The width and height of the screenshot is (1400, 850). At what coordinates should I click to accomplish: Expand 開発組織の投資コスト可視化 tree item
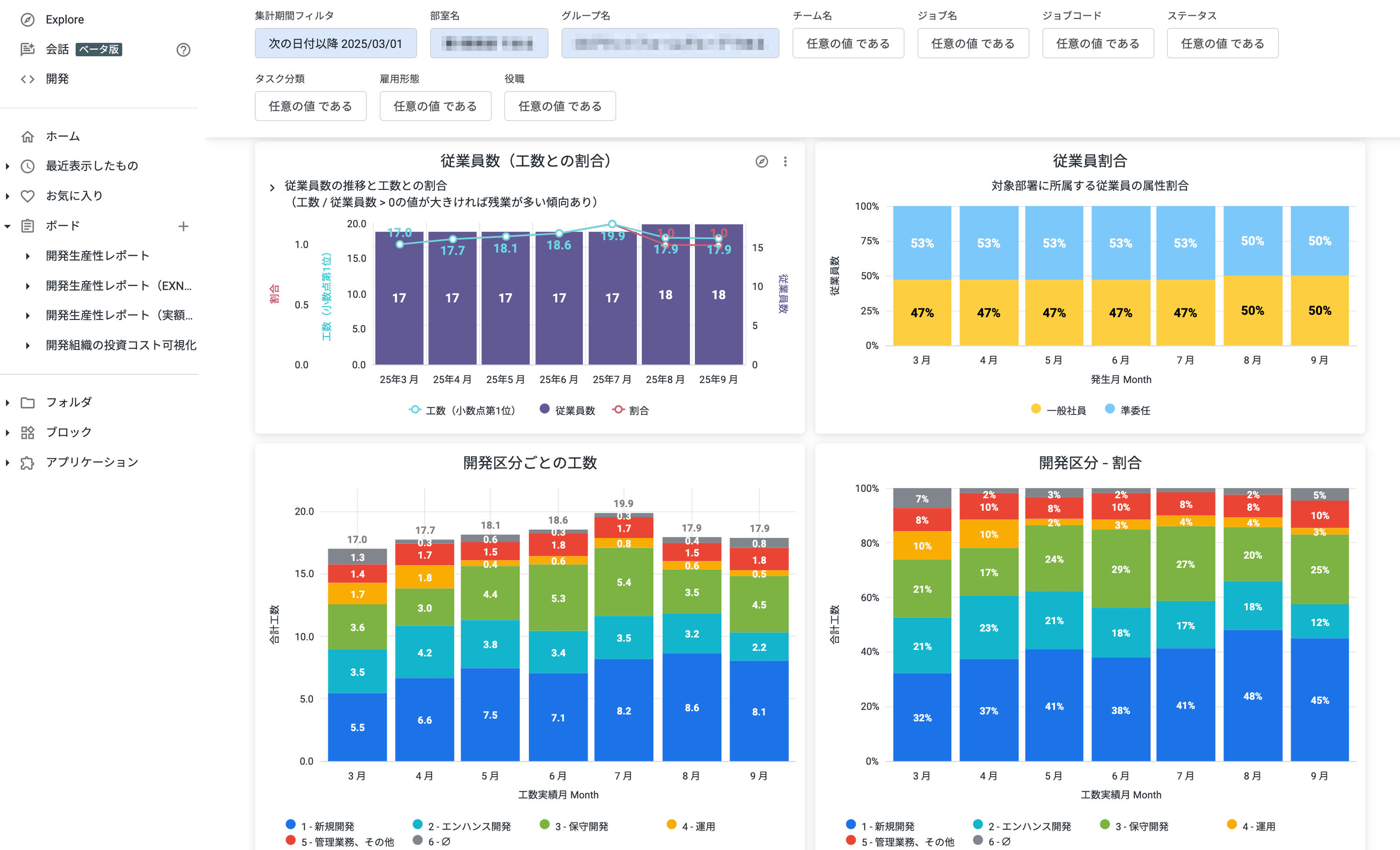tap(27, 345)
